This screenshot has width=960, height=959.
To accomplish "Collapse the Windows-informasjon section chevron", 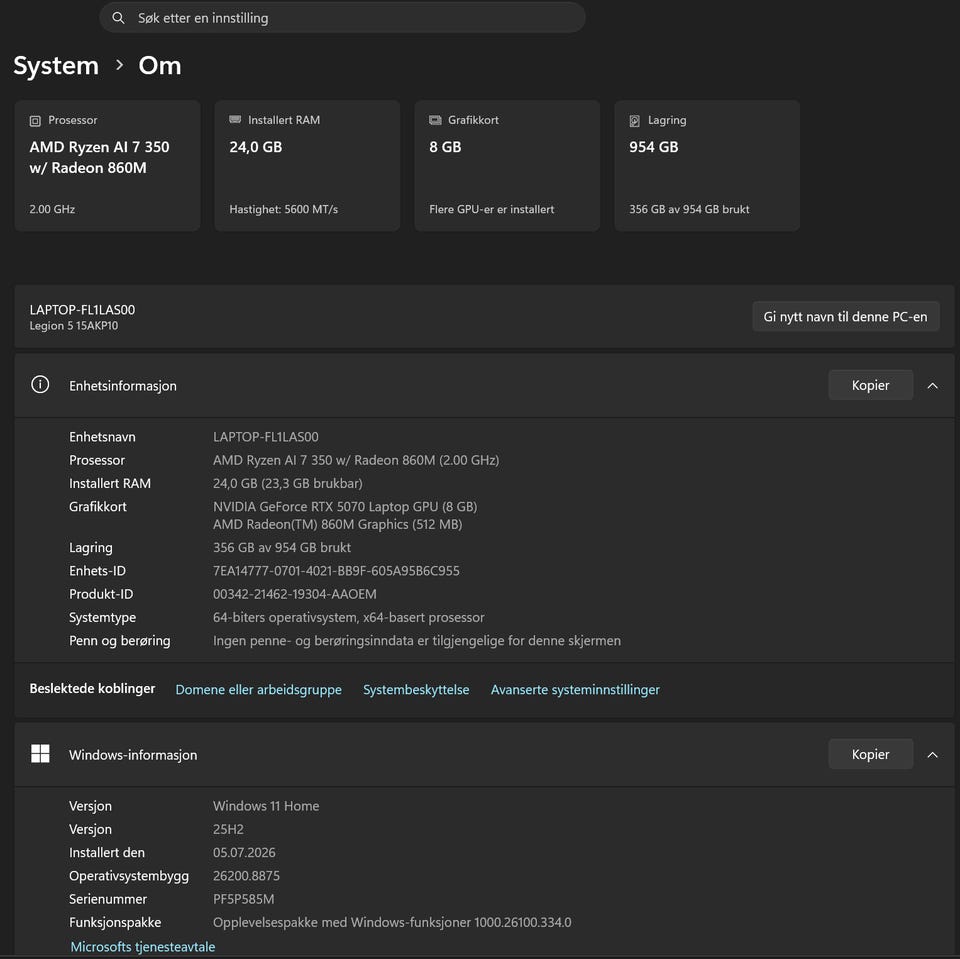I will coord(932,754).
